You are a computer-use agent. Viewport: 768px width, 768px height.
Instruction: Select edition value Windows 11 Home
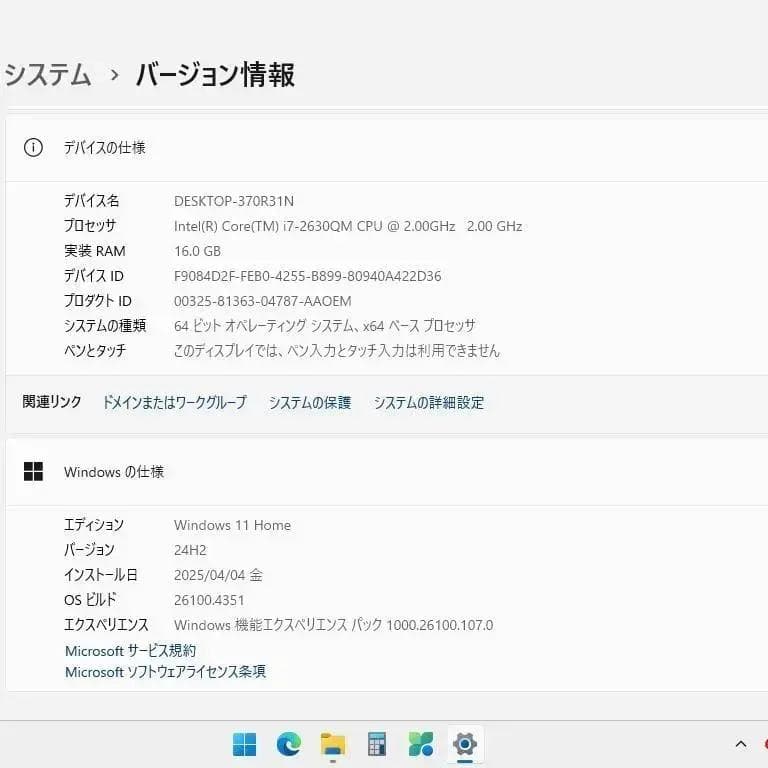232,525
